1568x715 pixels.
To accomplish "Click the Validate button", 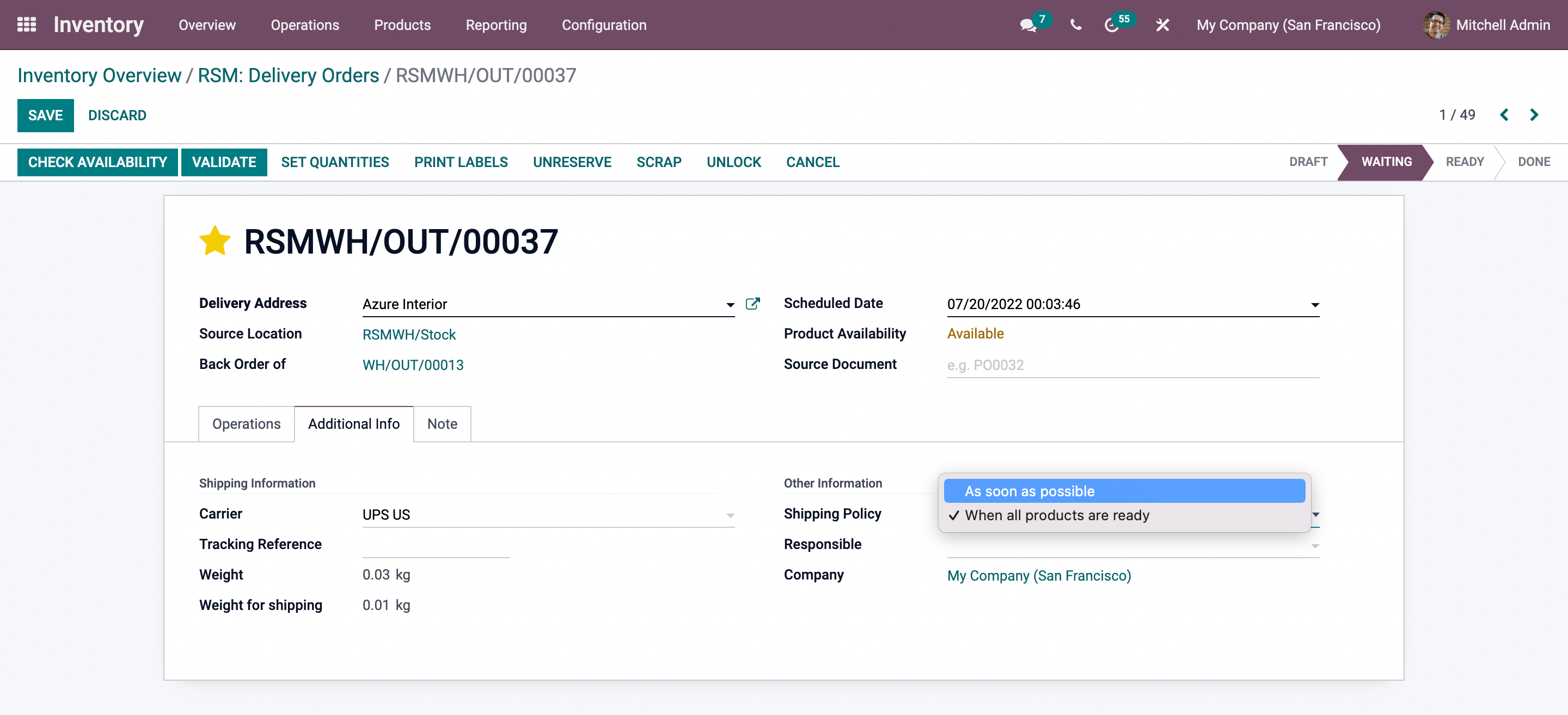I will click(223, 162).
